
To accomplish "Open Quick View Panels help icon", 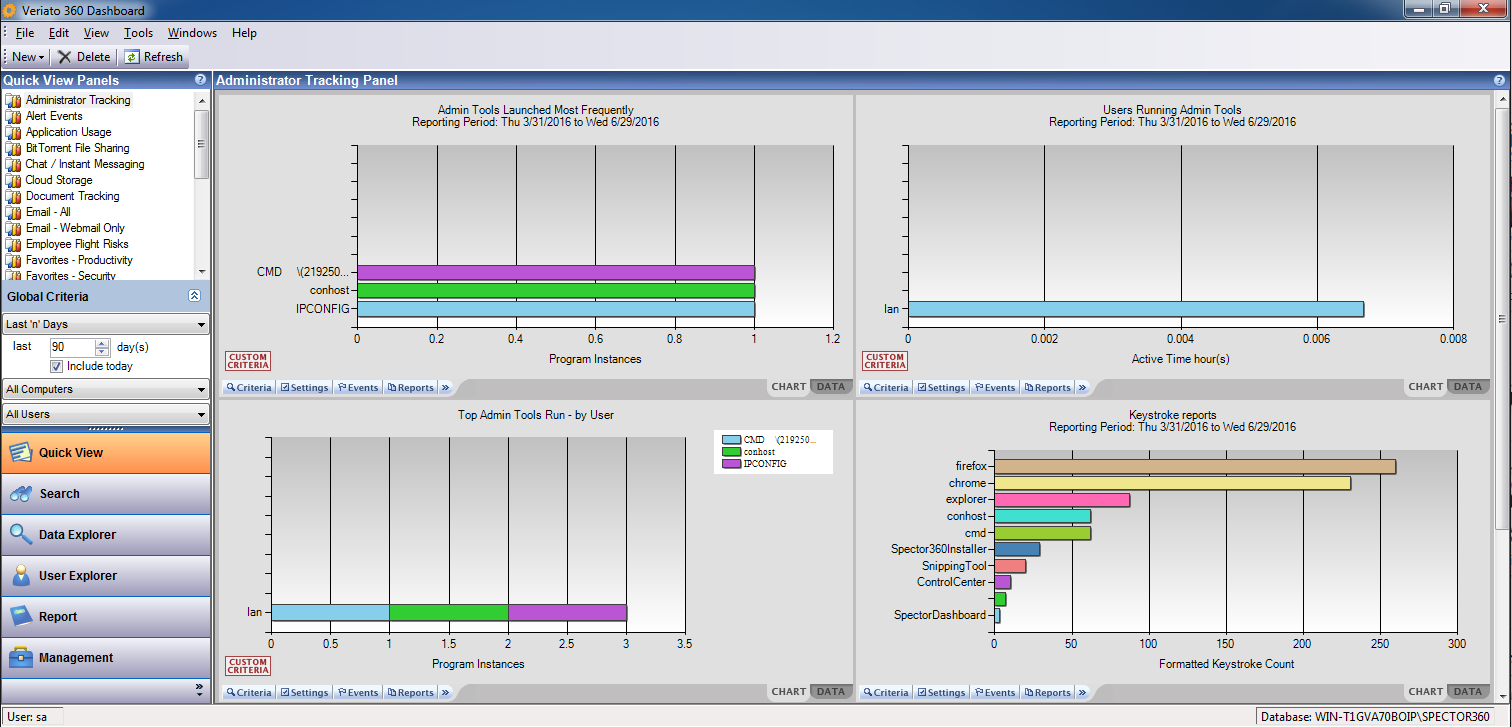I will tap(201, 80).
